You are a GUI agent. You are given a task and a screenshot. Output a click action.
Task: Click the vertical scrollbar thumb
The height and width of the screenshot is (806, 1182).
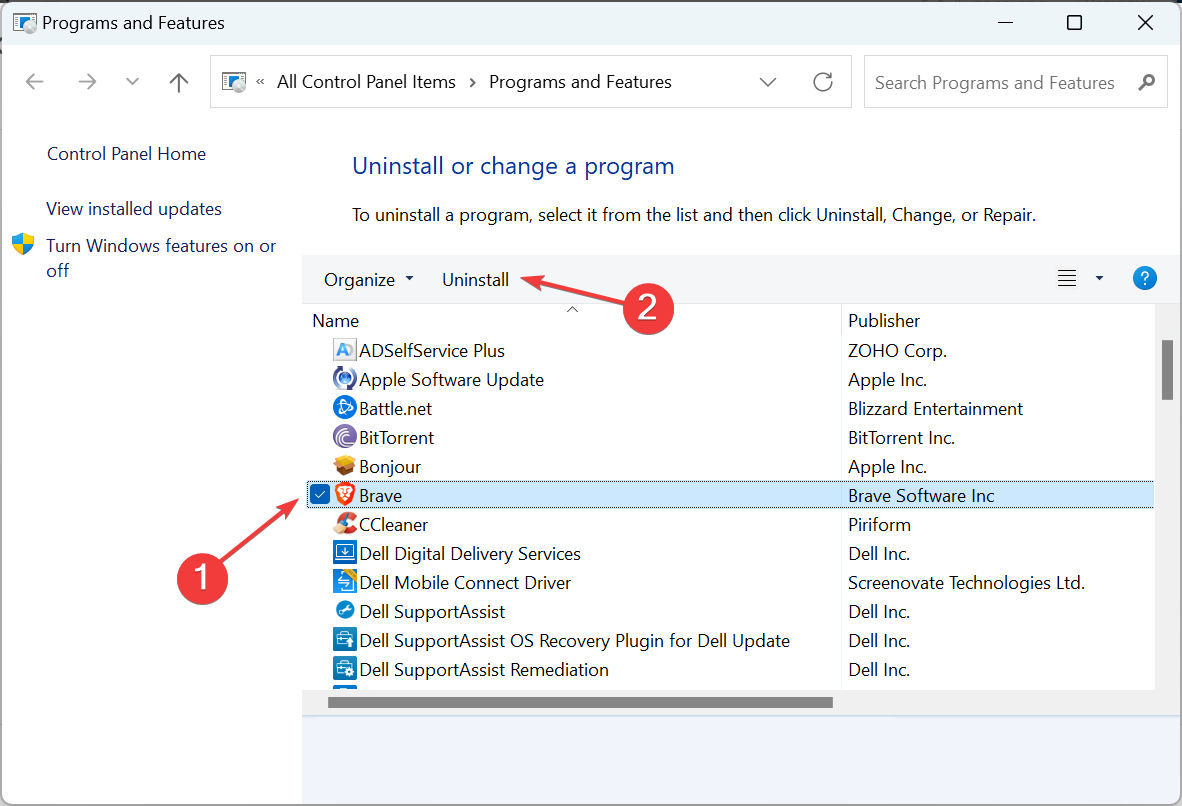(1167, 369)
